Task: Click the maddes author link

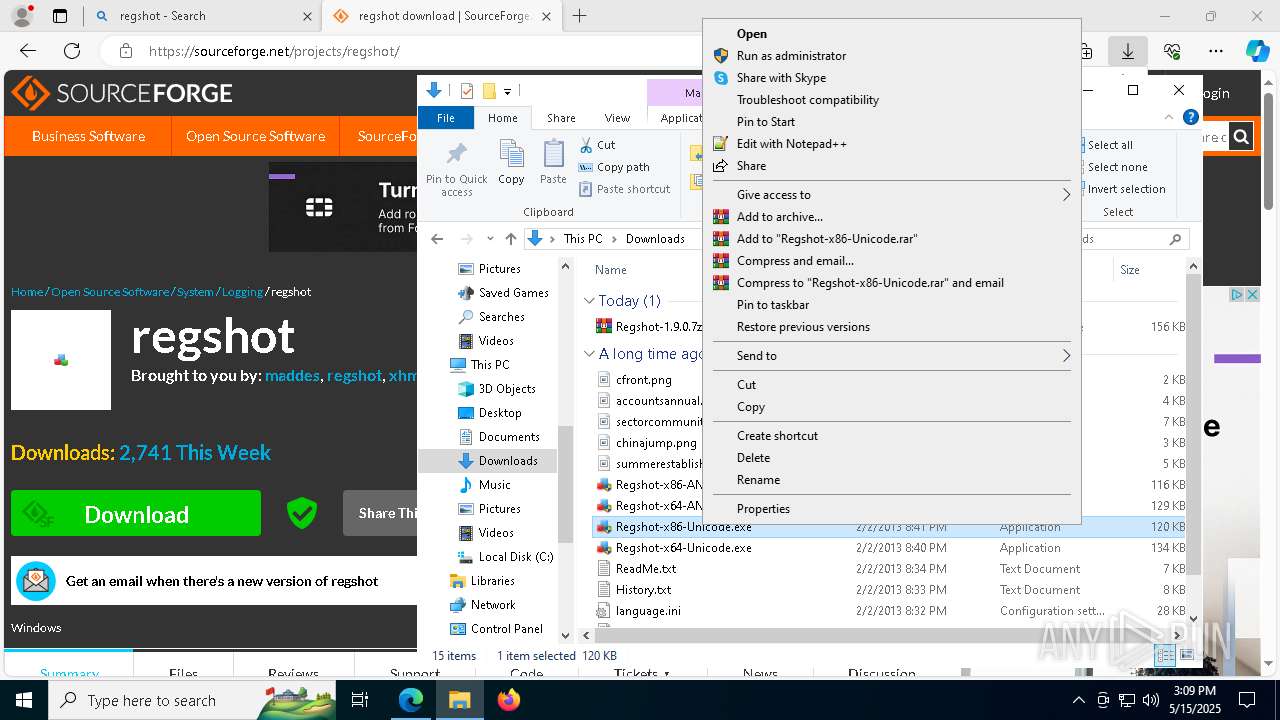Action: (x=292, y=376)
